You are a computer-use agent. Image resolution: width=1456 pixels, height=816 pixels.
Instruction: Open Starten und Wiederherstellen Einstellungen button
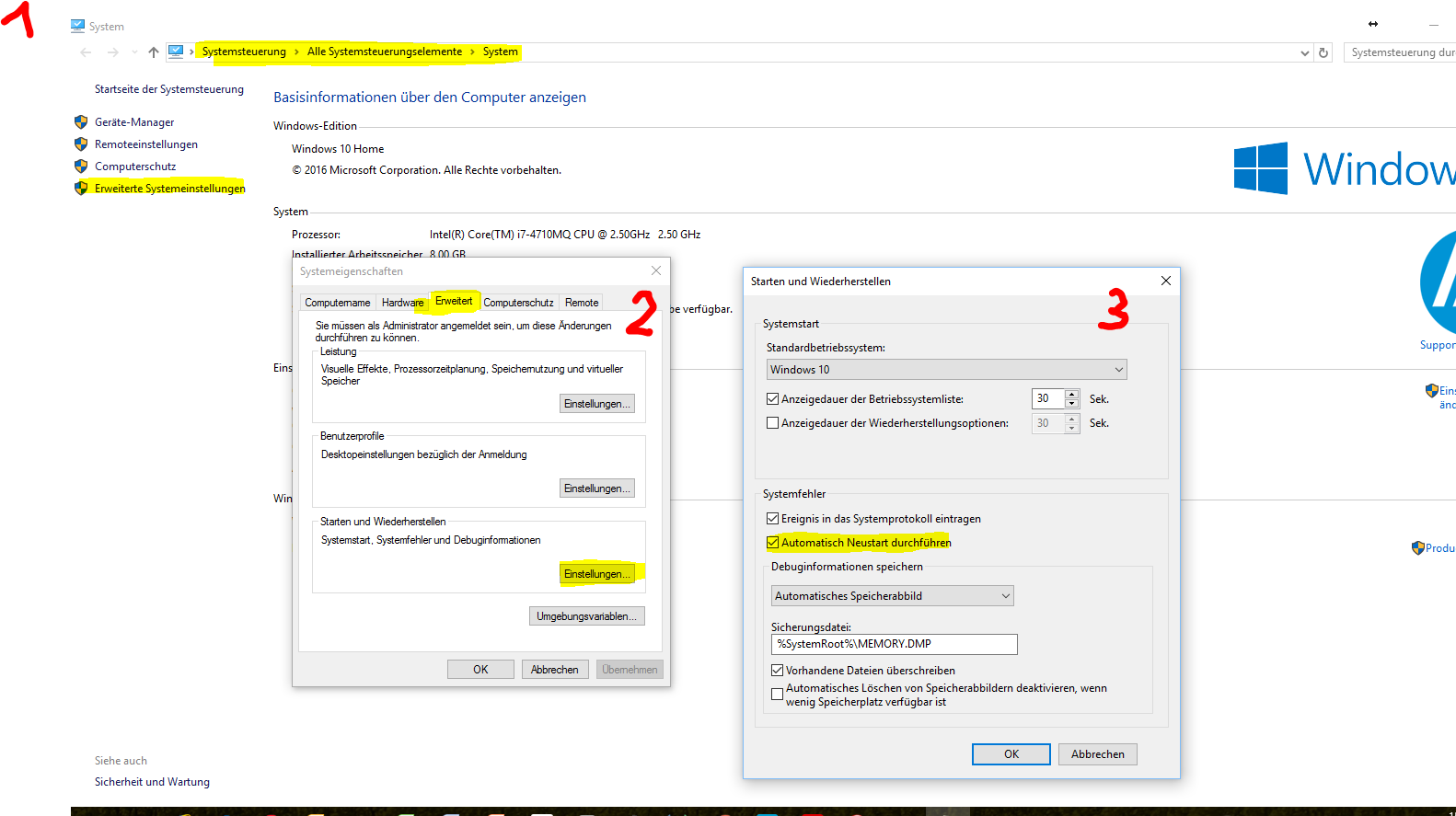click(x=597, y=574)
